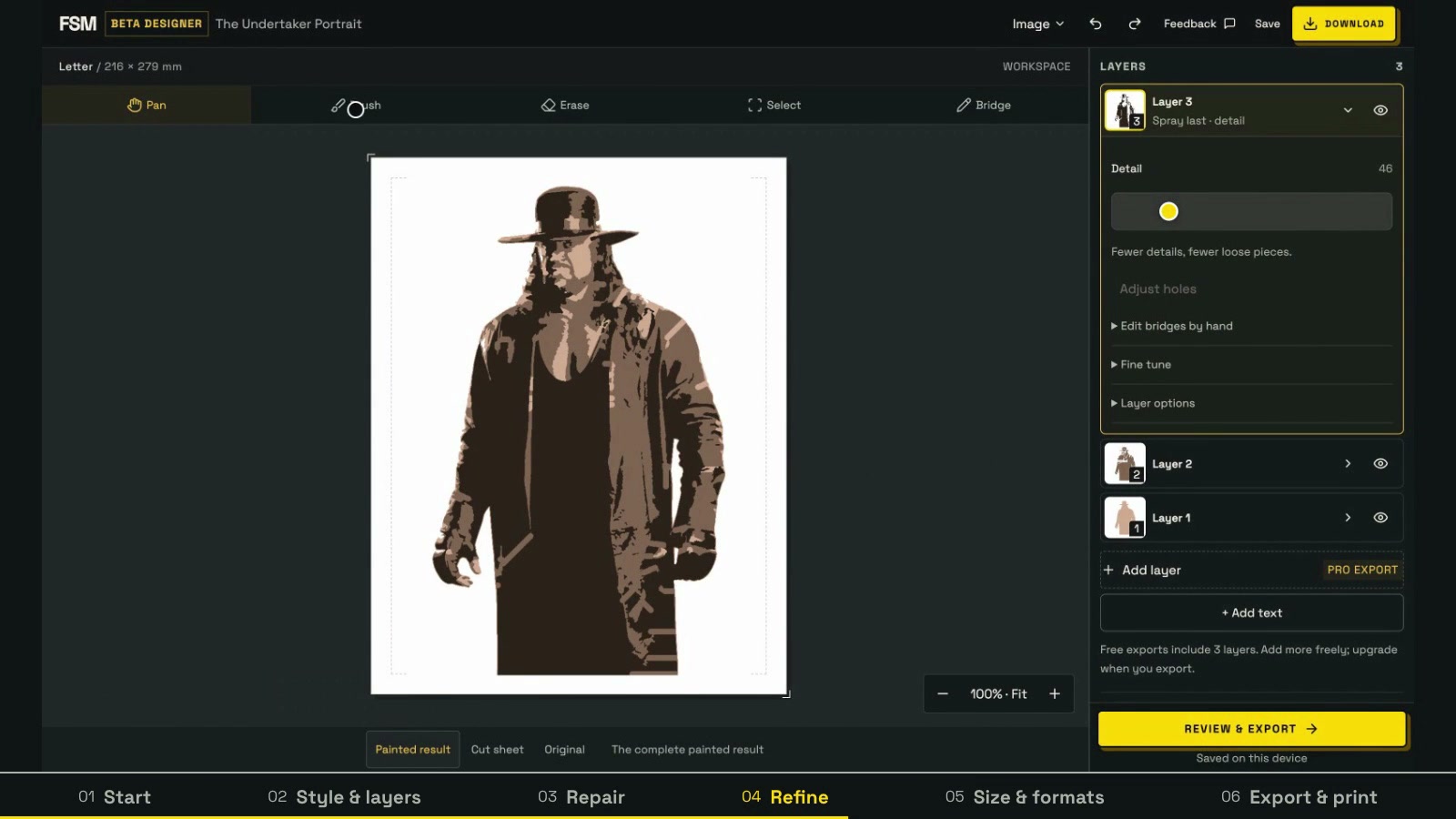The height and width of the screenshot is (819, 1456).
Task: Click the PRO EXPORT badge
Action: coord(1362,570)
